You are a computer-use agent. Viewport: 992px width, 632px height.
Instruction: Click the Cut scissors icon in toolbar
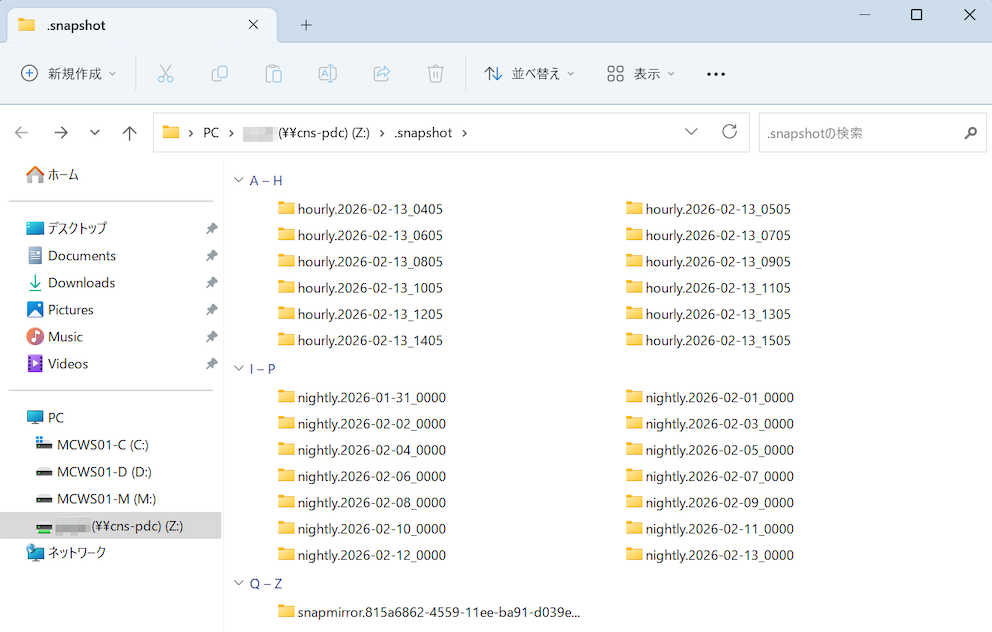point(166,74)
